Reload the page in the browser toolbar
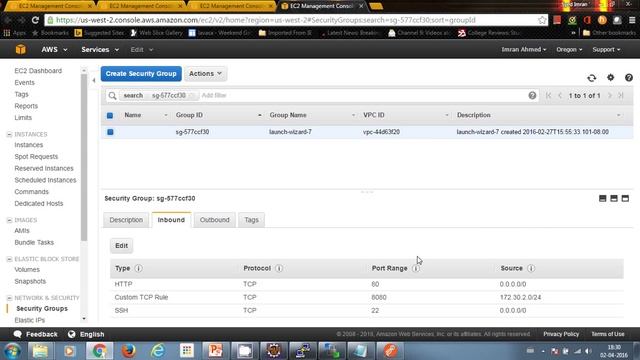The width and height of the screenshot is (640, 360). (35, 20)
